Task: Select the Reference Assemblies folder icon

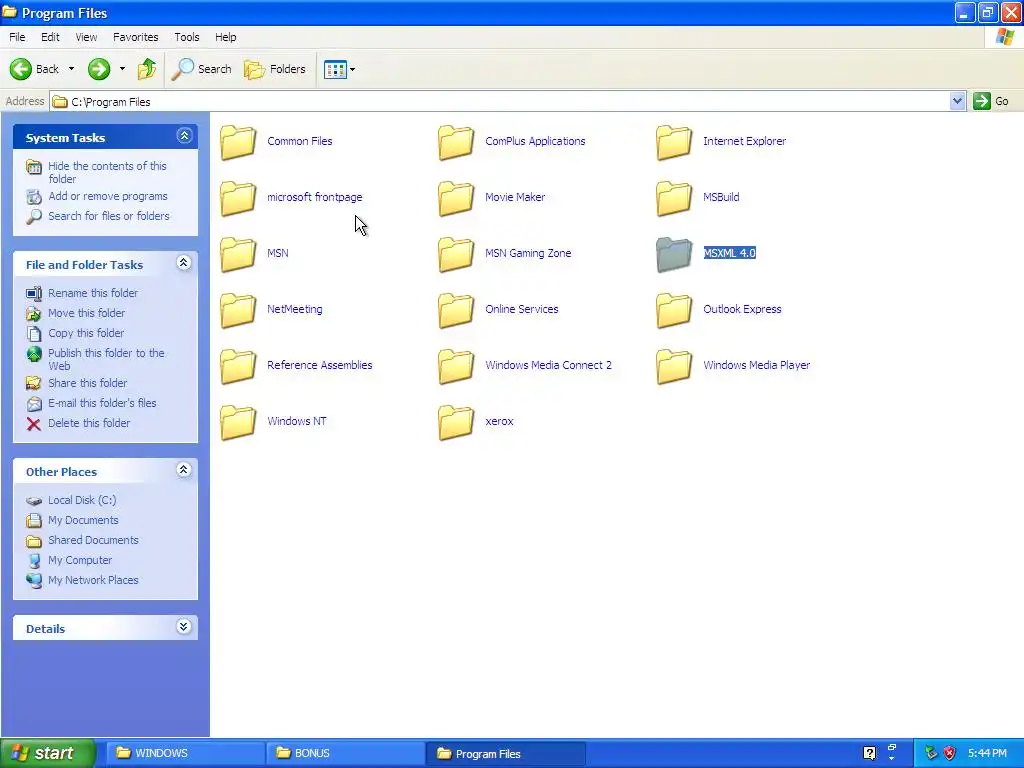Action: 238,366
